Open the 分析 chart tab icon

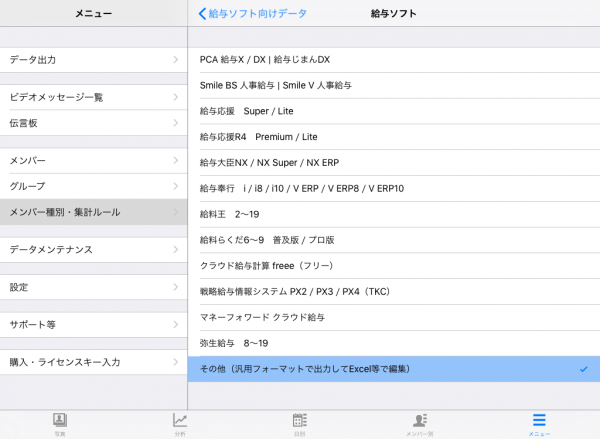(x=180, y=421)
